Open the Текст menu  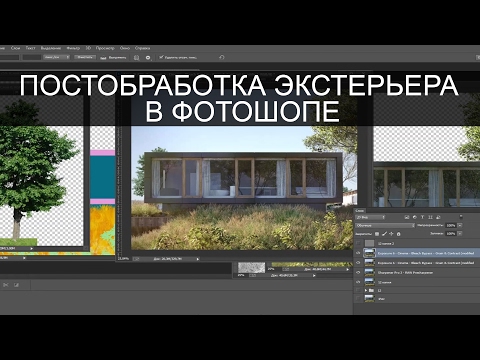30,48
